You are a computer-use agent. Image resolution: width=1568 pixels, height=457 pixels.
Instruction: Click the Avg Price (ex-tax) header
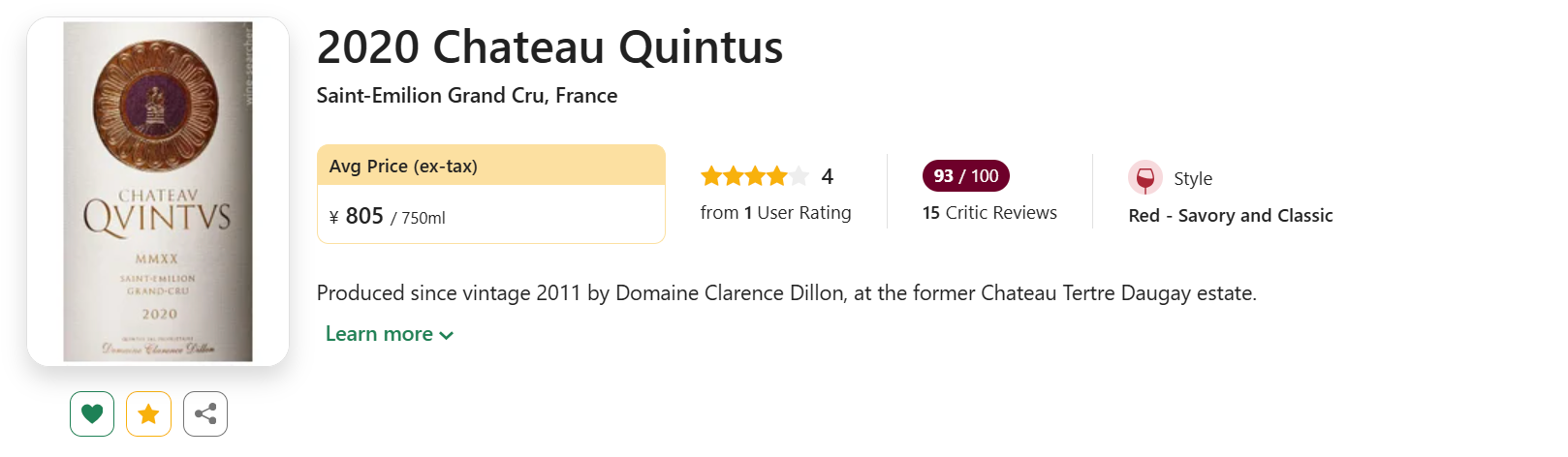pyautogui.click(x=403, y=167)
